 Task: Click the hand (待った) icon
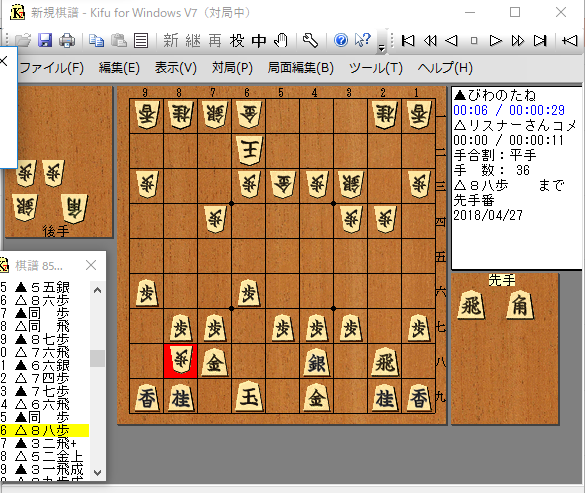pos(281,40)
